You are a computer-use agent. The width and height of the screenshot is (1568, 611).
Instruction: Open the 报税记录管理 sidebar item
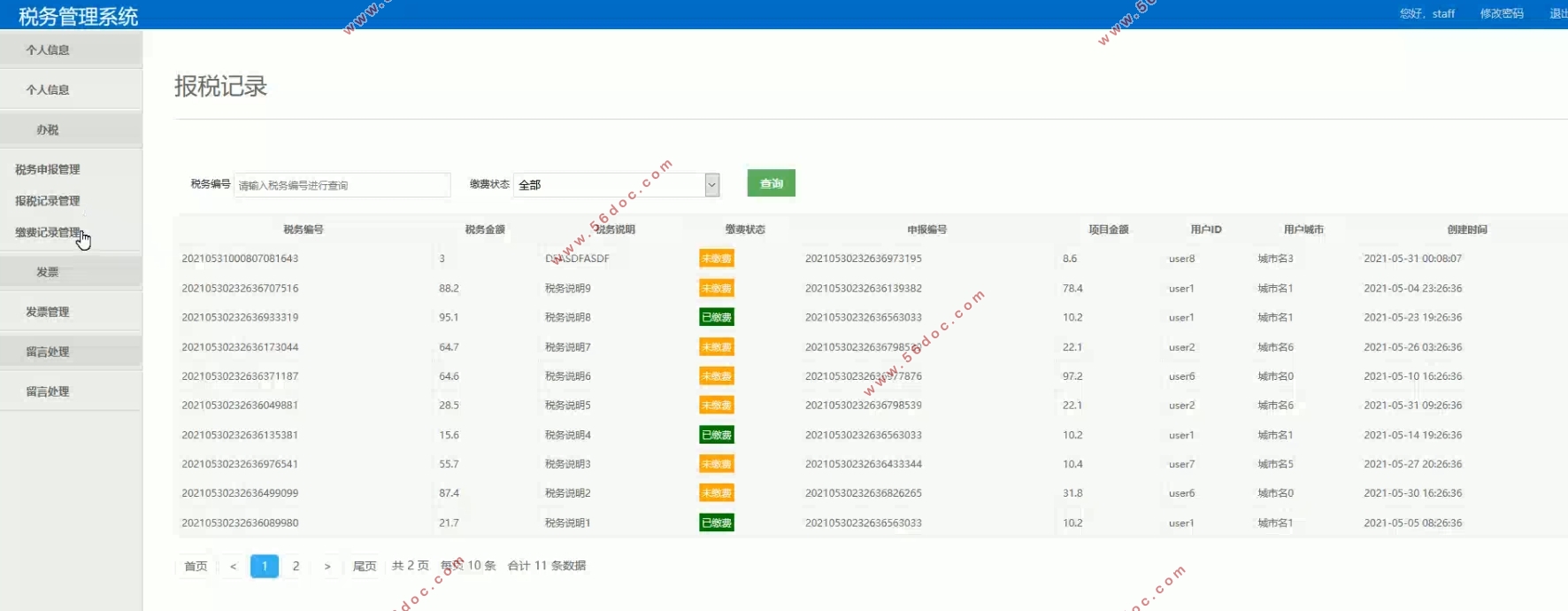point(48,201)
